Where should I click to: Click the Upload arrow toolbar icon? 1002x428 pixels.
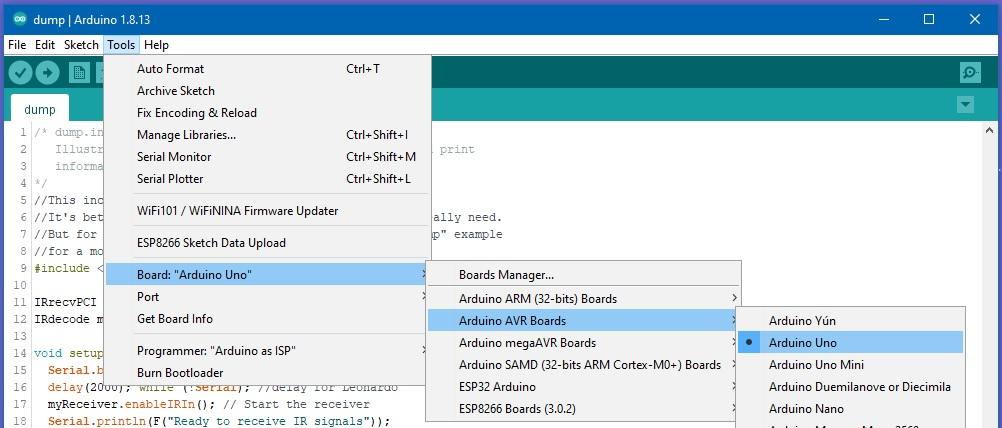pos(47,73)
